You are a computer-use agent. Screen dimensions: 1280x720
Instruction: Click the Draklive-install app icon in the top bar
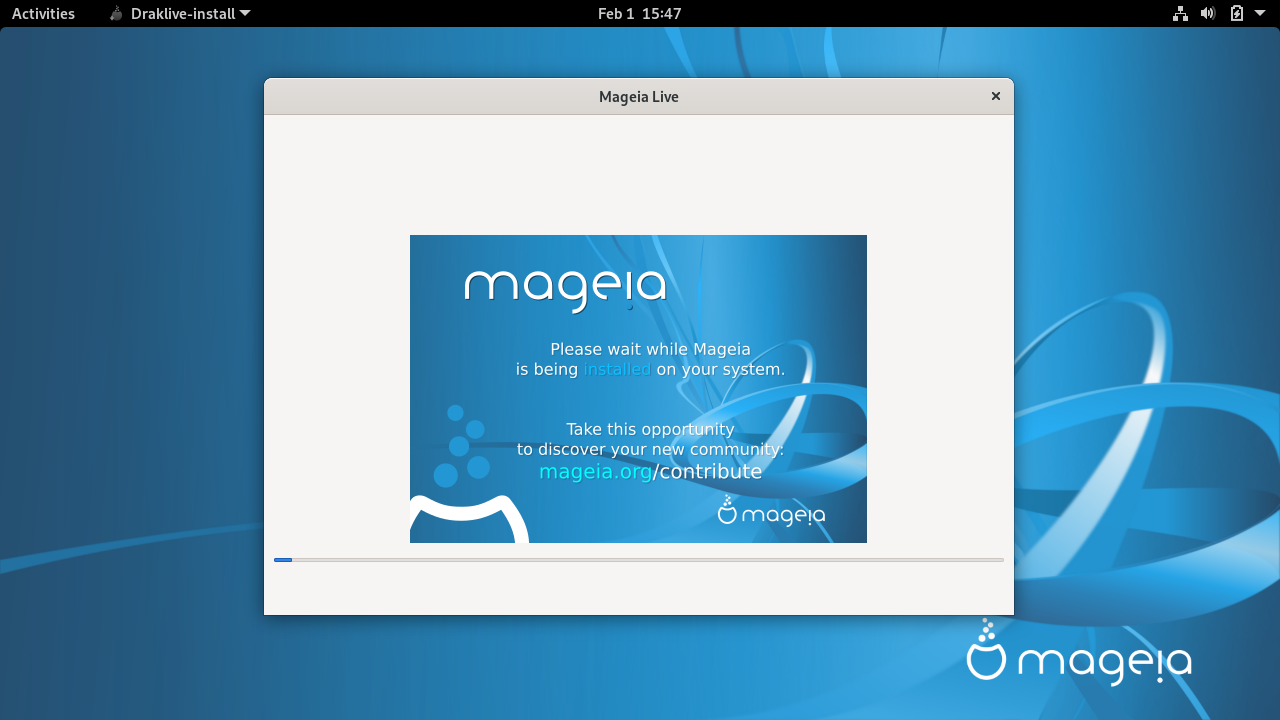pyautogui.click(x=117, y=13)
